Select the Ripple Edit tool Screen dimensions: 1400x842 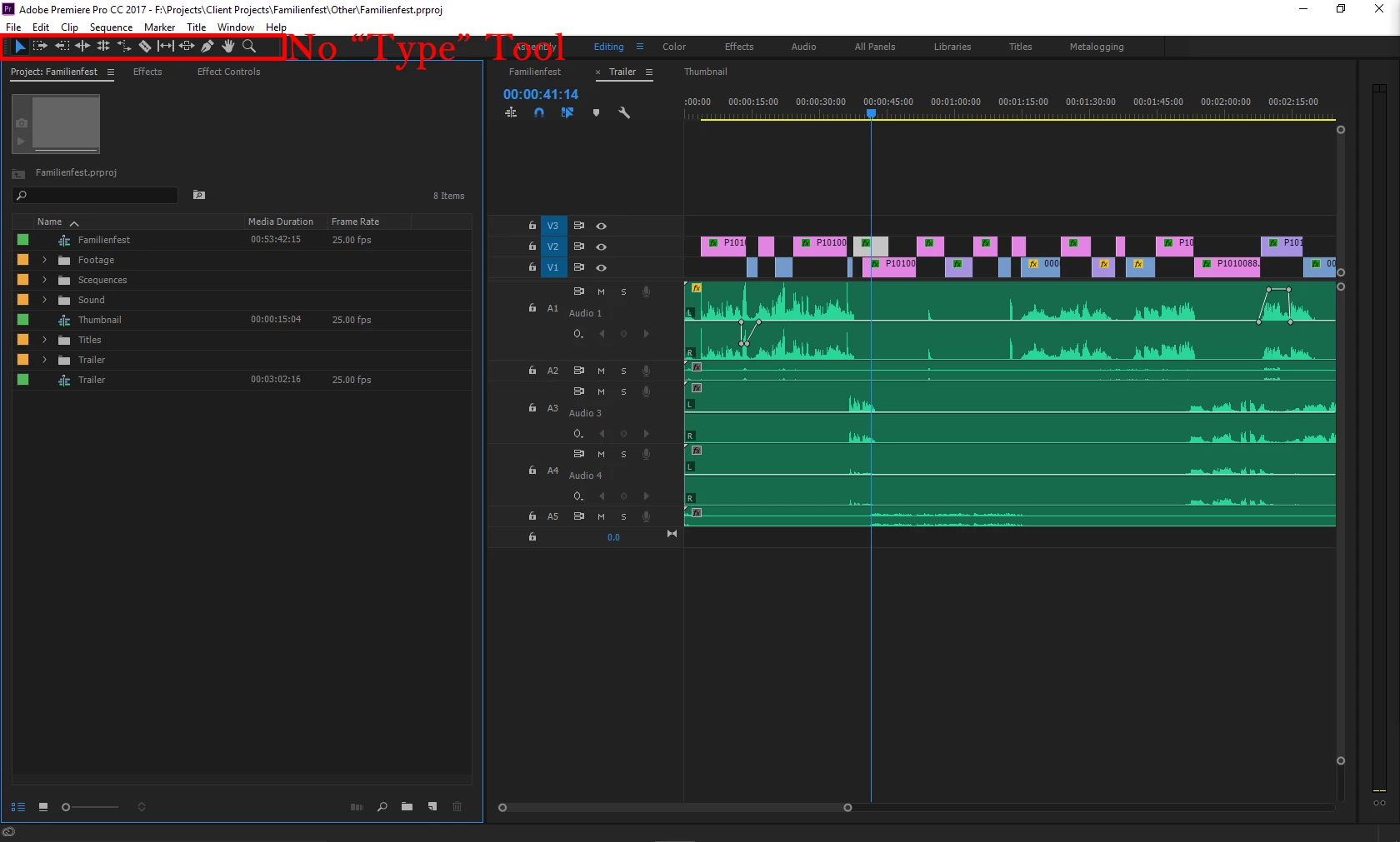[x=82, y=47]
